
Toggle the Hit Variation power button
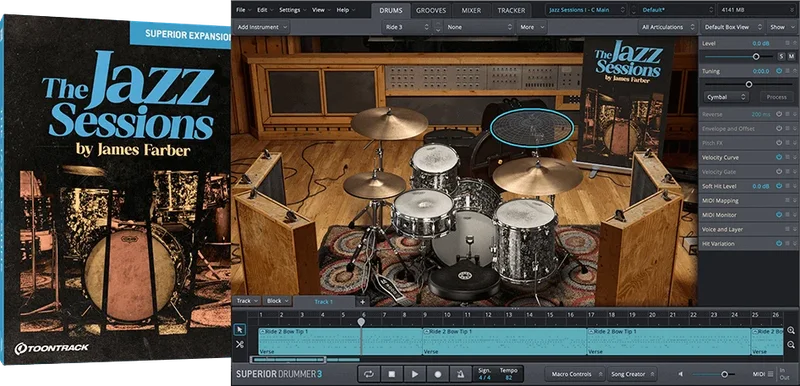pyautogui.click(x=779, y=244)
